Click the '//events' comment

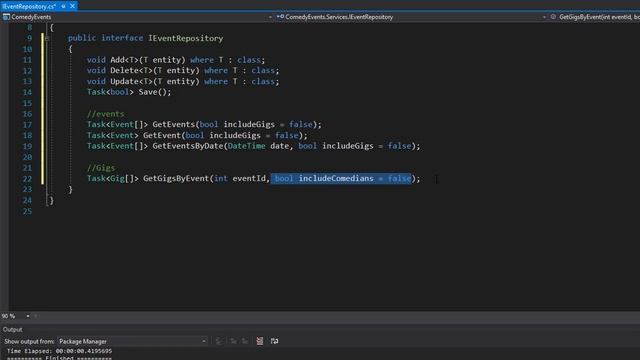[x=105, y=114]
